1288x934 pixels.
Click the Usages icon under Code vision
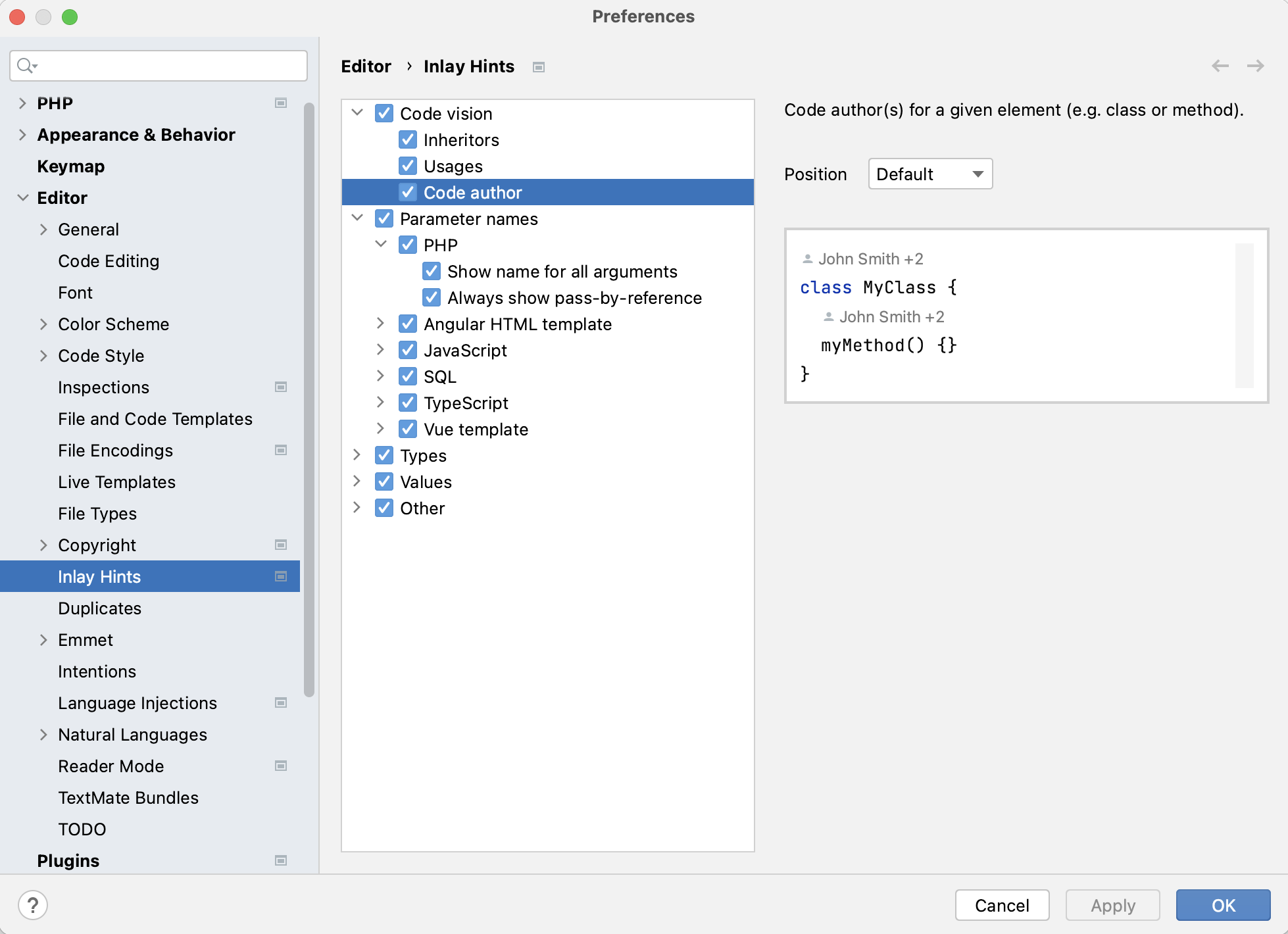[407, 165]
